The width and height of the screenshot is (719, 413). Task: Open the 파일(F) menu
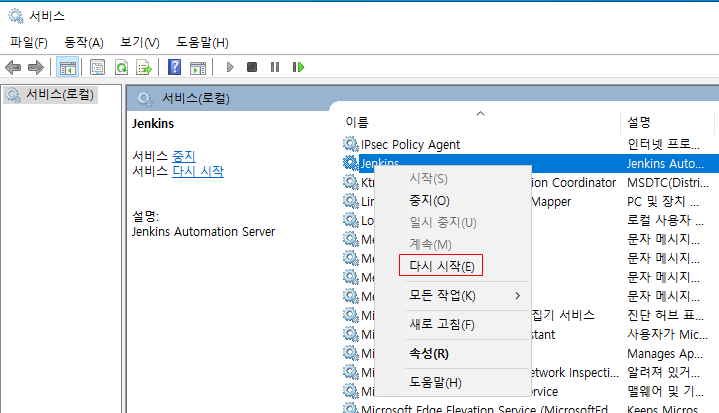click(29, 43)
